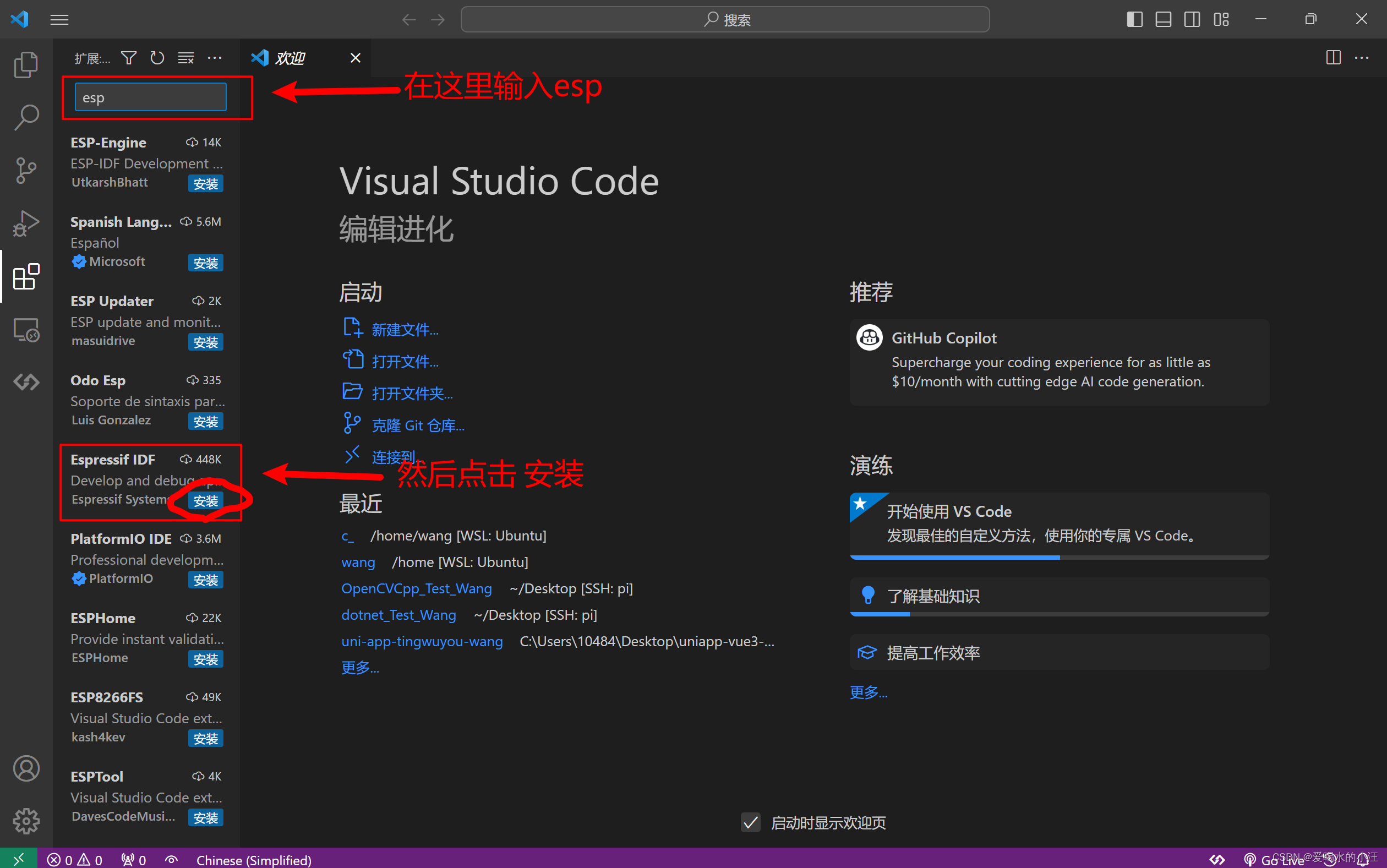
Task: Open the extensions filter dropdown
Action: pos(129,57)
